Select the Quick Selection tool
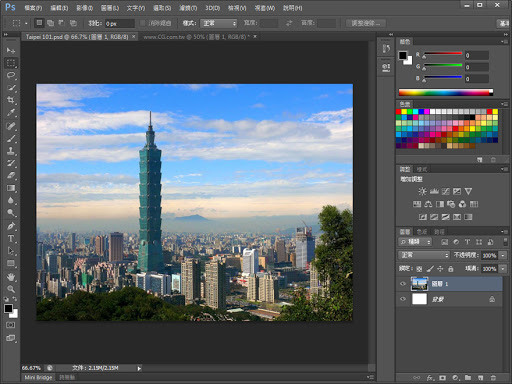Image resolution: width=512 pixels, height=384 pixels. click(x=11, y=88)
